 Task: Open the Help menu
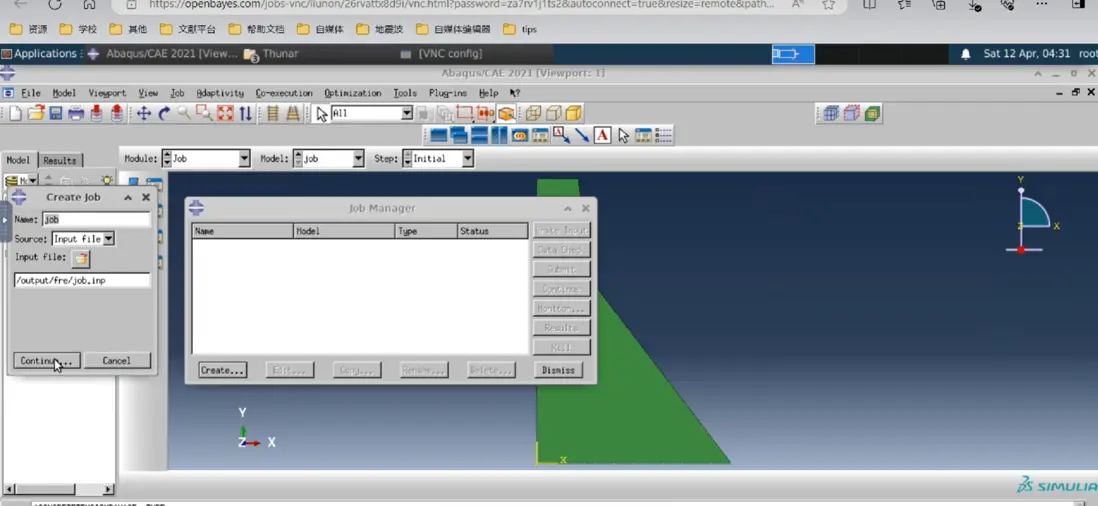[488, 93]
